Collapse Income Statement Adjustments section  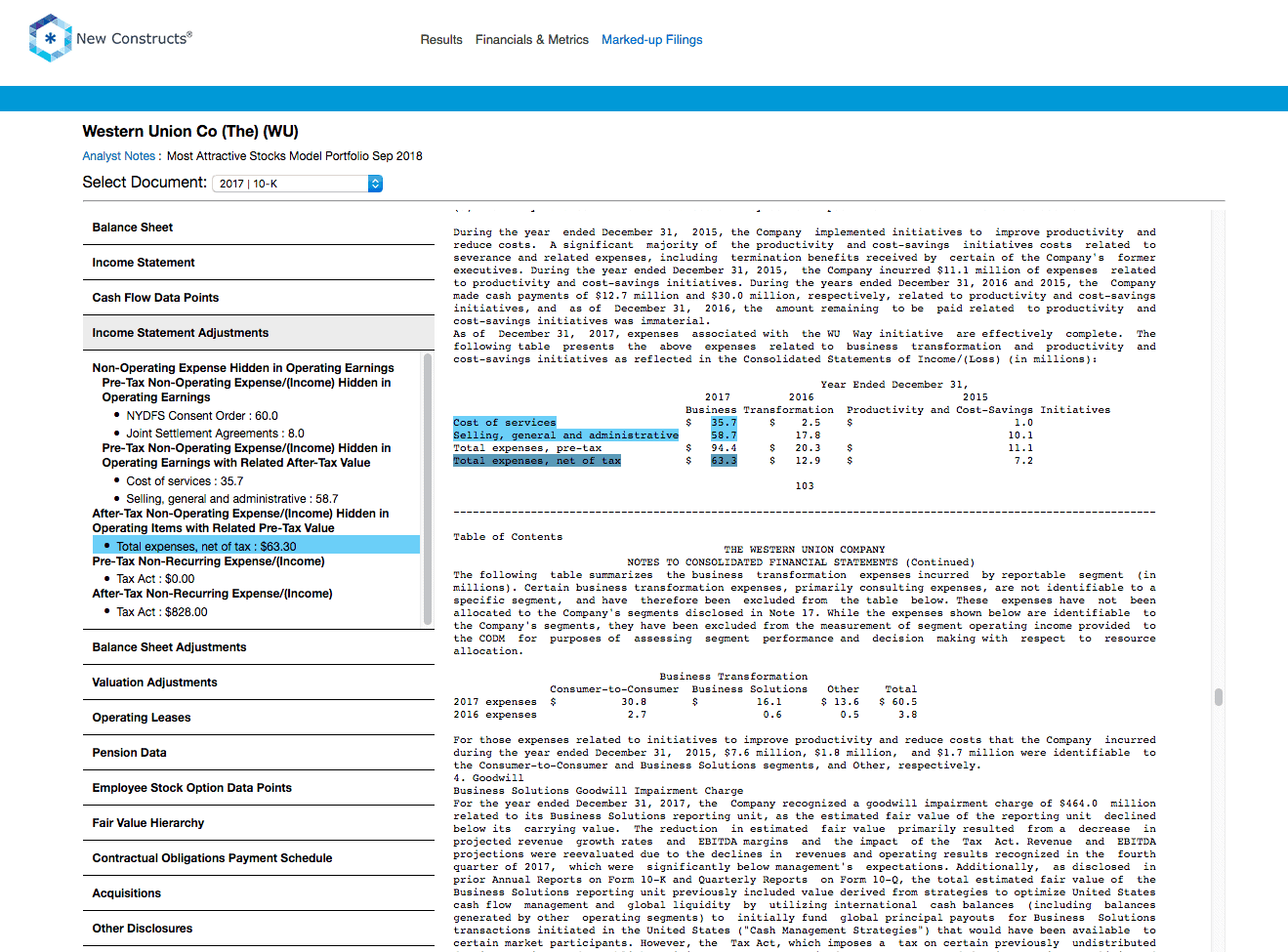click(x=259, y=333)
